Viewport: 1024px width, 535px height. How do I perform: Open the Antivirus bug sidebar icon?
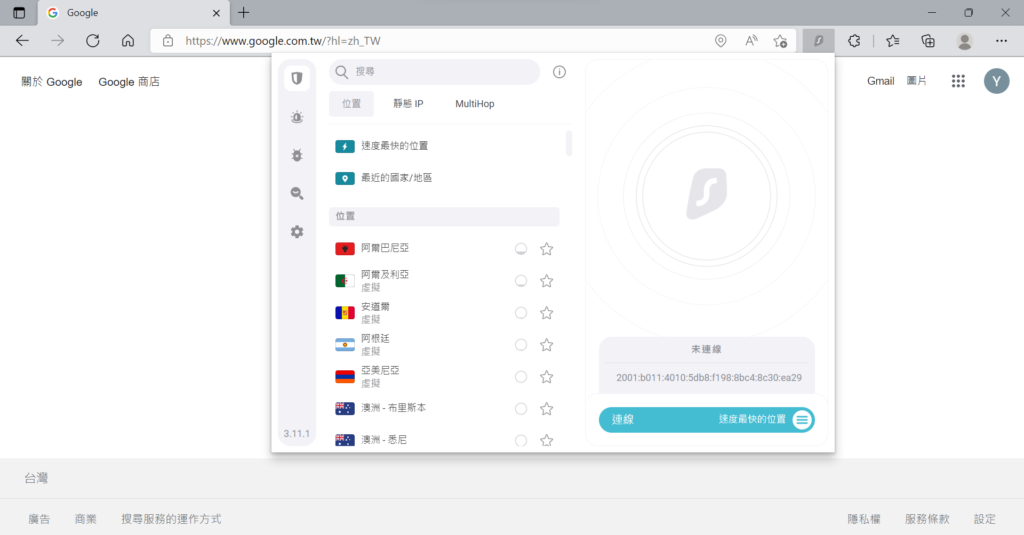click(x=296, y=155)
